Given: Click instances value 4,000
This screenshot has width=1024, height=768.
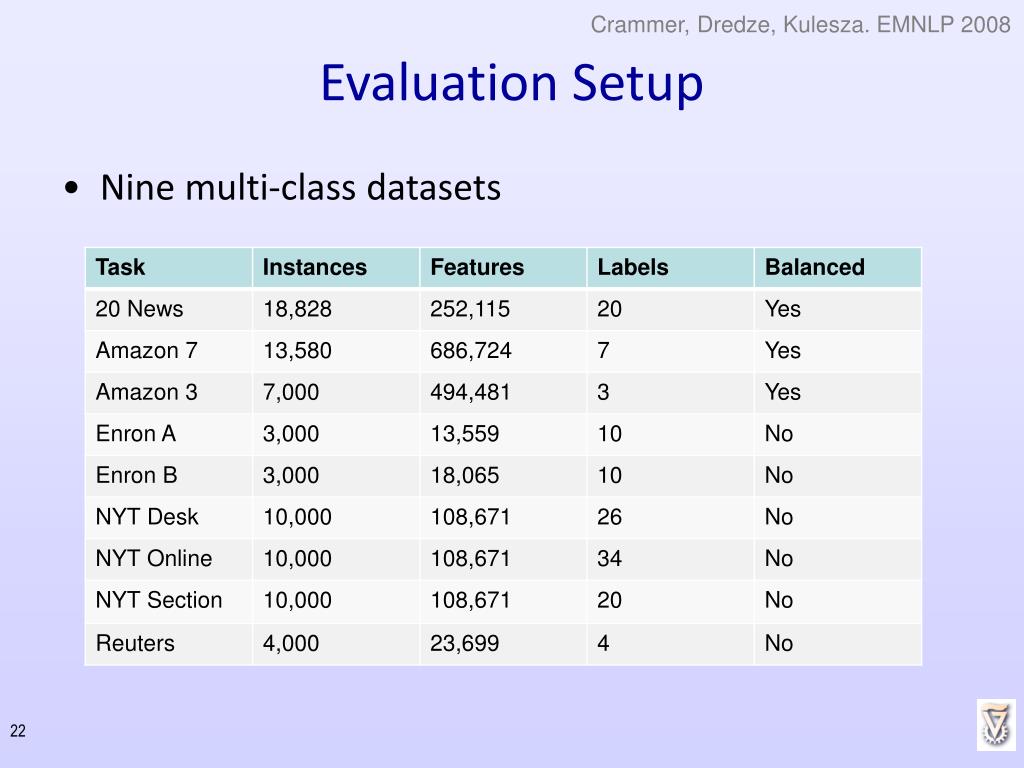Looking at the screenshot, I should 291,643.
